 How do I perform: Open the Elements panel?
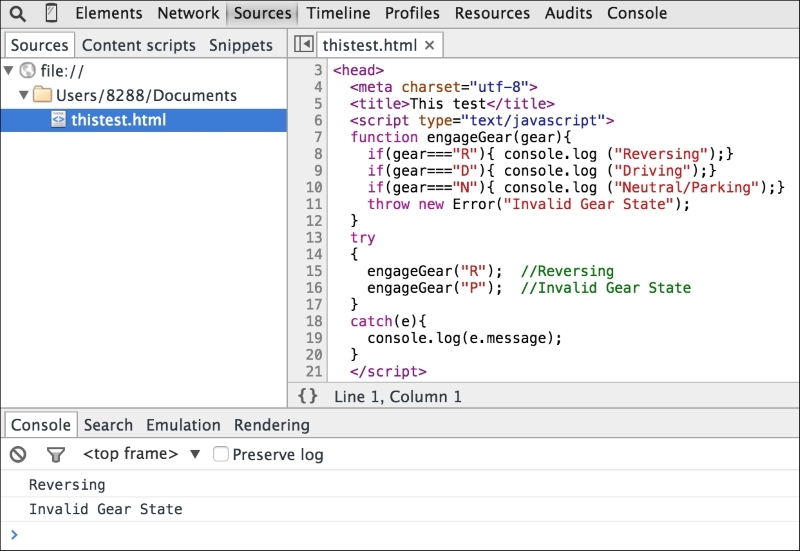(109, 13)
